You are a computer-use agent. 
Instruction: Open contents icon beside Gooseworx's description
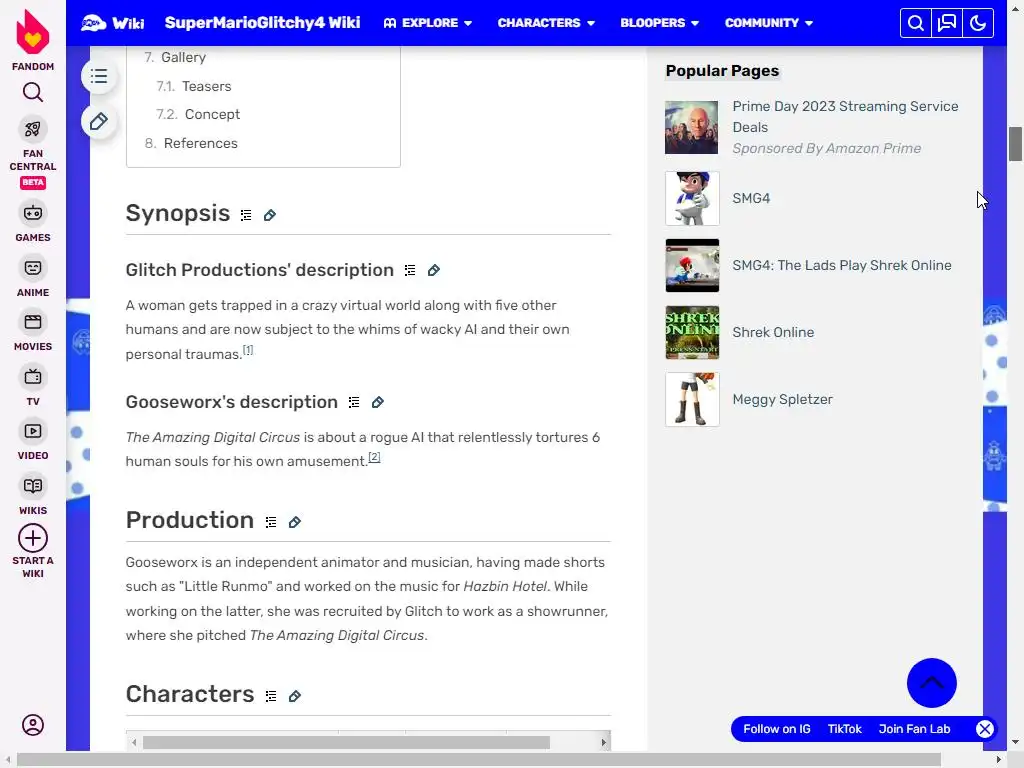[x=353, y=402]
